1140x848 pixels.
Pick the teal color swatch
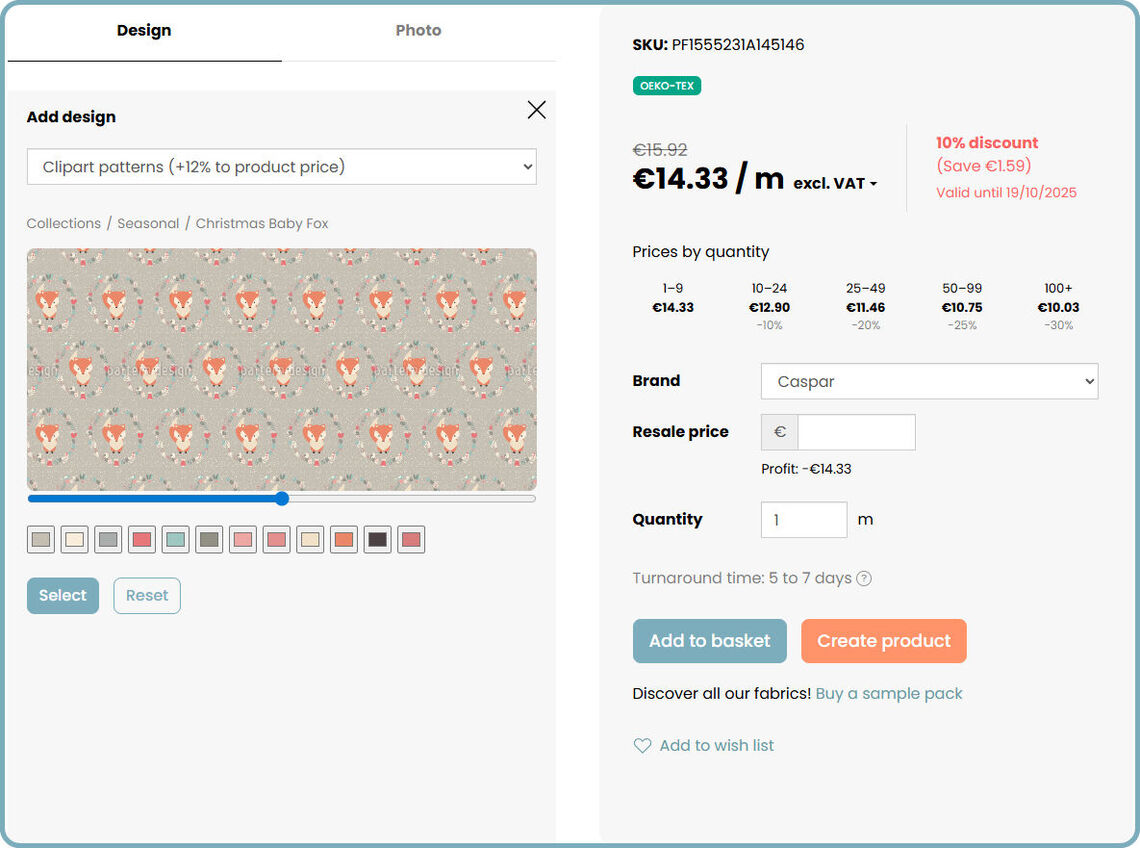(x=175, y=540)
